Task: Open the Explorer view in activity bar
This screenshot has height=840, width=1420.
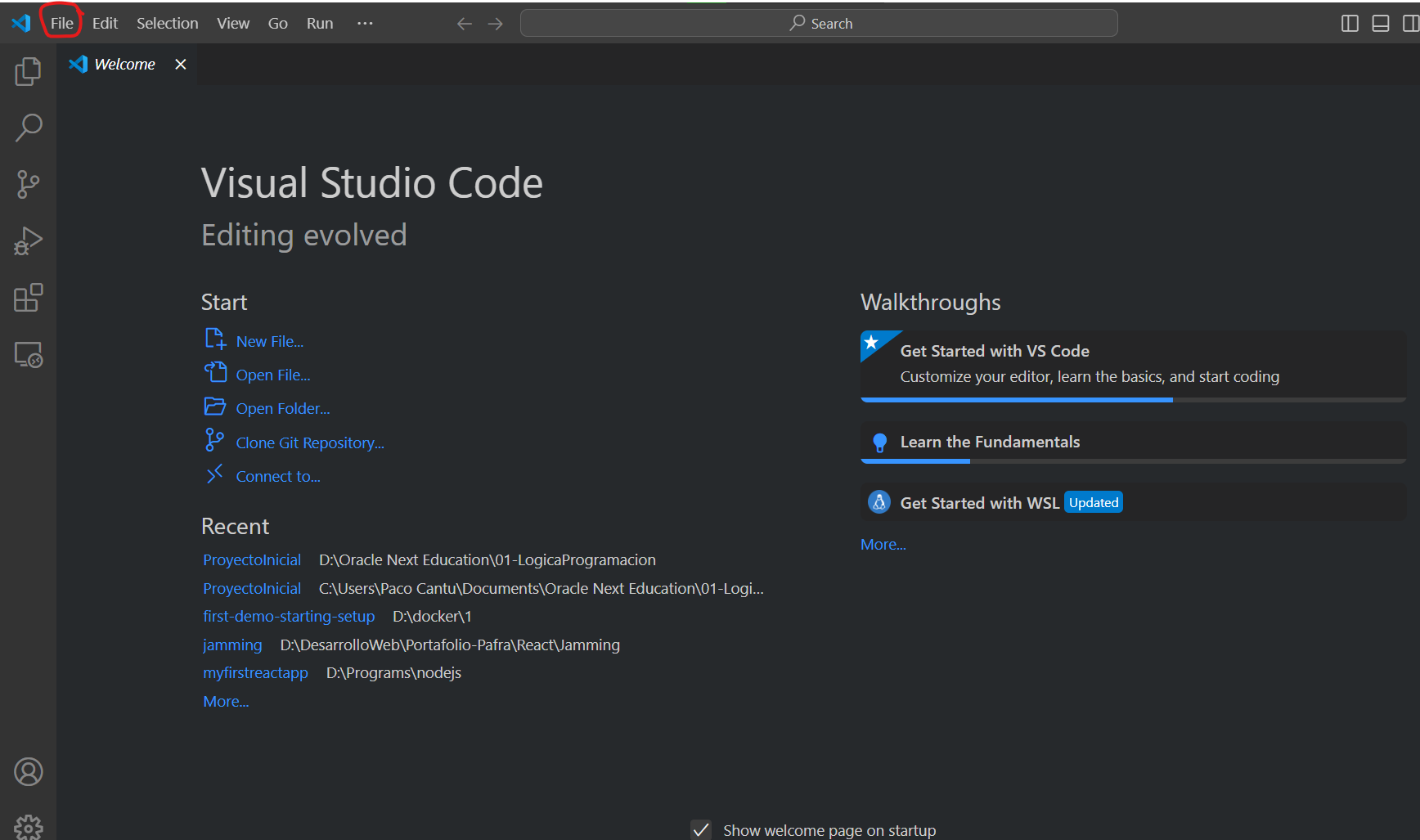Action: point(28,71)
